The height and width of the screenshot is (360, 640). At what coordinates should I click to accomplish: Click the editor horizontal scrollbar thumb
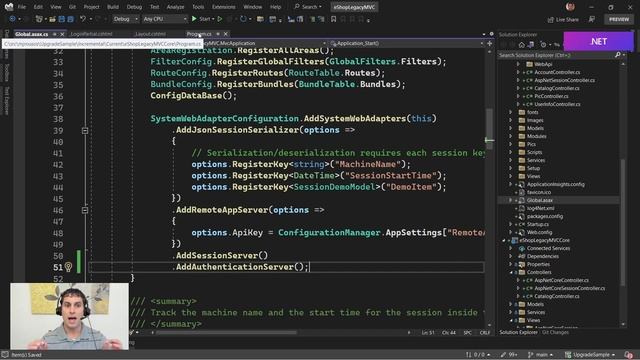pyautogui.click(x=227, y=333)
